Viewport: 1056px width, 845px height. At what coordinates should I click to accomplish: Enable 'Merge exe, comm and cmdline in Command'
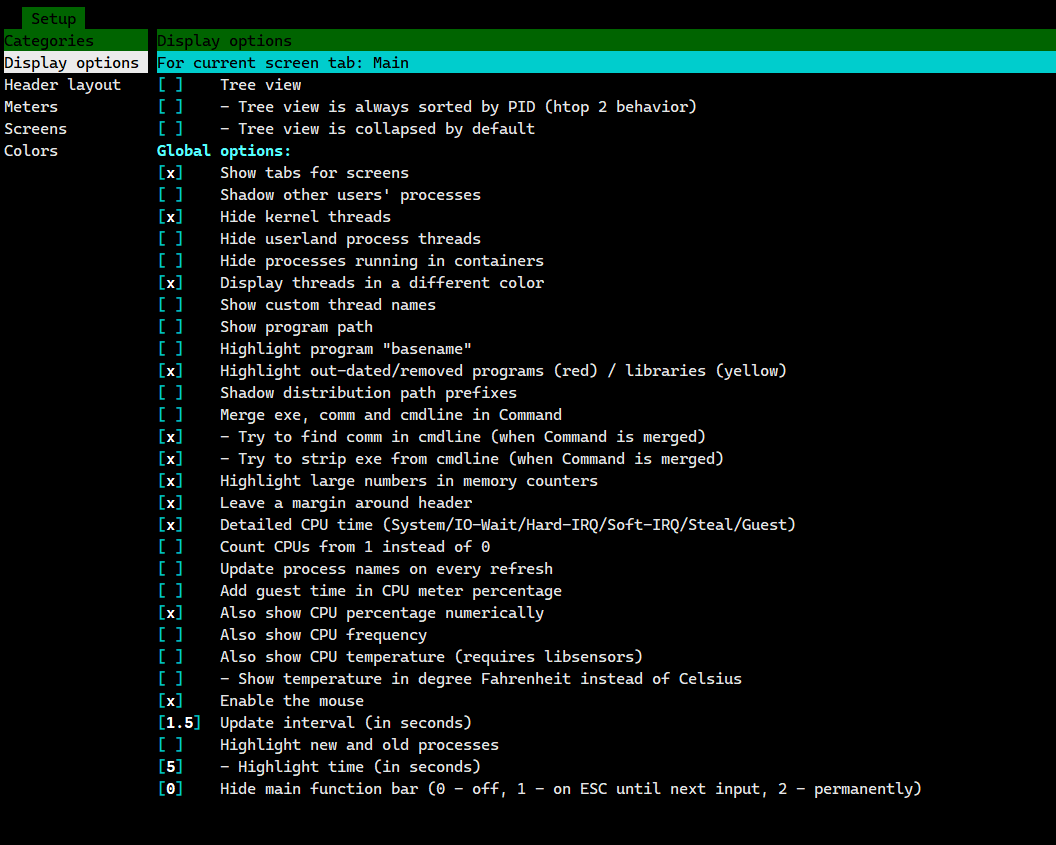[x=170, y=415]
